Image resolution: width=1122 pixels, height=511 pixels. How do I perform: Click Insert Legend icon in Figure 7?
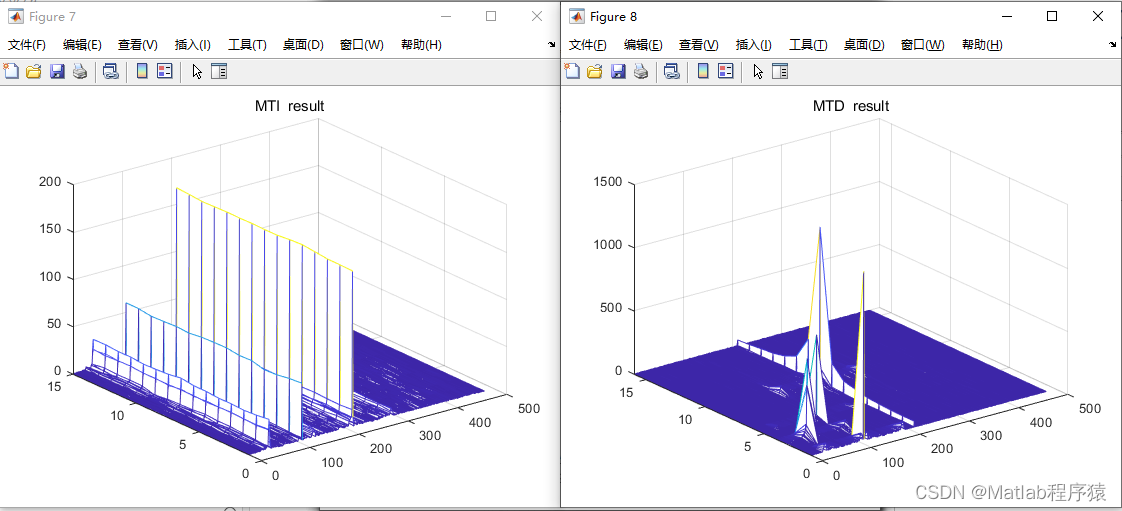click(x=165, y=71)
